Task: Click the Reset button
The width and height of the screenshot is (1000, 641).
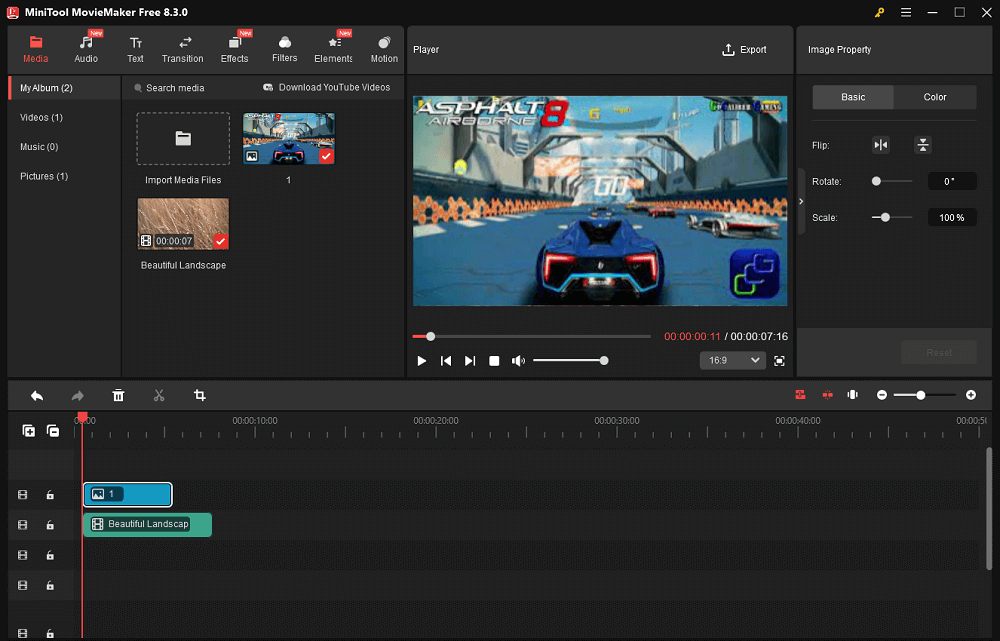Action: (x=939, y=352)
